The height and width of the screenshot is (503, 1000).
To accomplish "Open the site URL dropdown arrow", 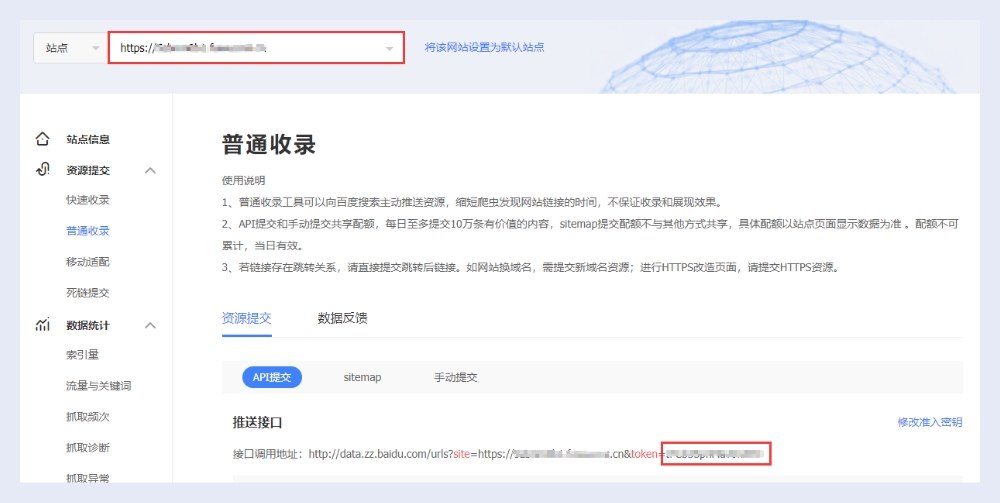I will click(389, 48).
